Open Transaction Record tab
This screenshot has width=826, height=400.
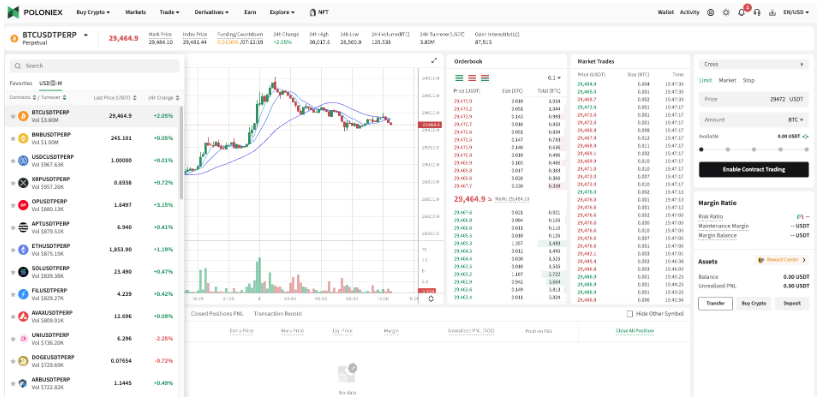pyautogui.click(x=278, y=314)
